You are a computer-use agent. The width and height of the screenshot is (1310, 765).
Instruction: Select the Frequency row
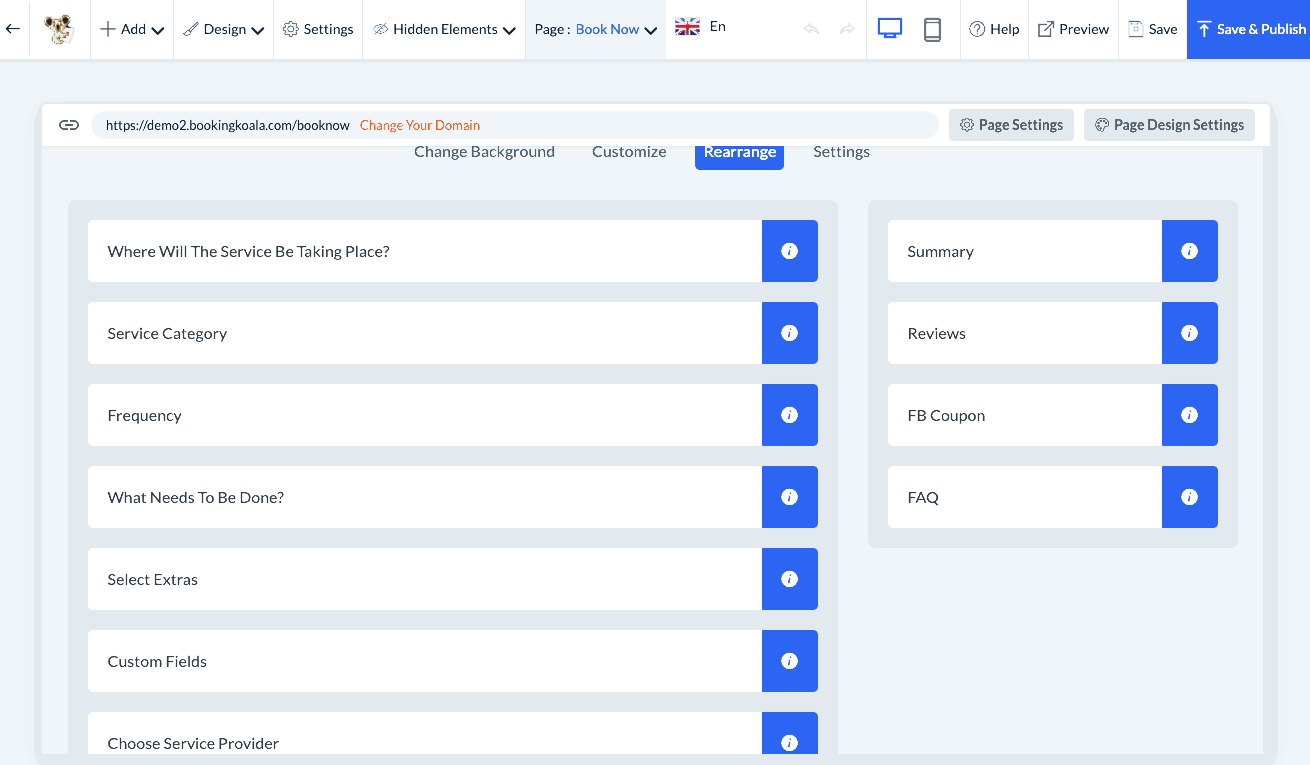[453, 415]
